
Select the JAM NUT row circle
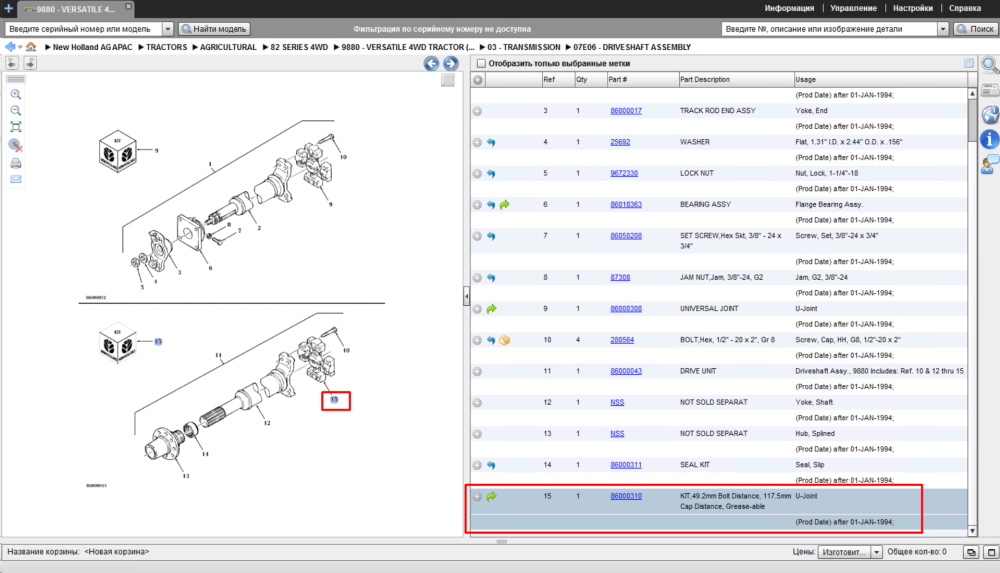pyautogui.click(x=477, y=278)
